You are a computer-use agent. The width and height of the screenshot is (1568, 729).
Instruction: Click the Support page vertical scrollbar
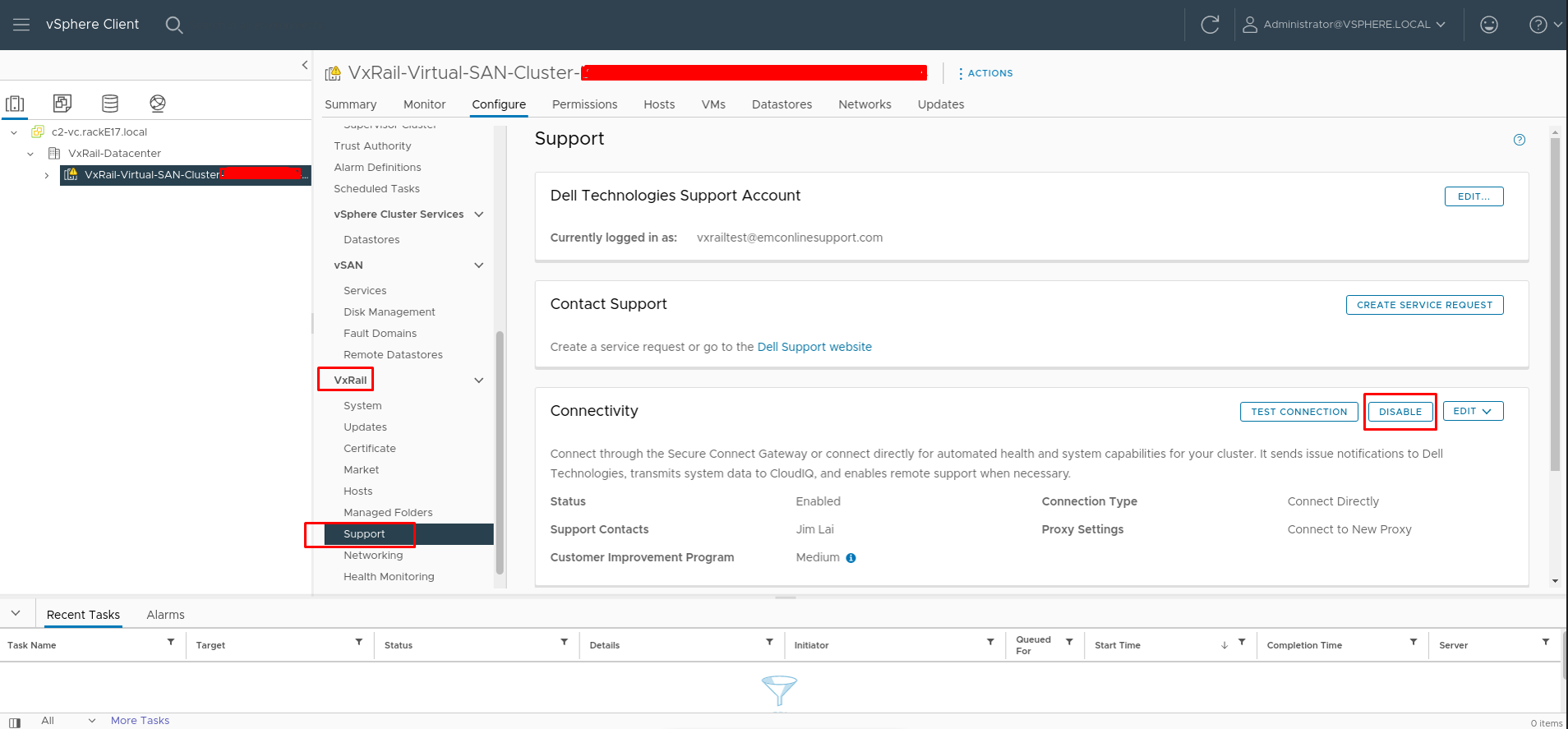point(1555,304)
